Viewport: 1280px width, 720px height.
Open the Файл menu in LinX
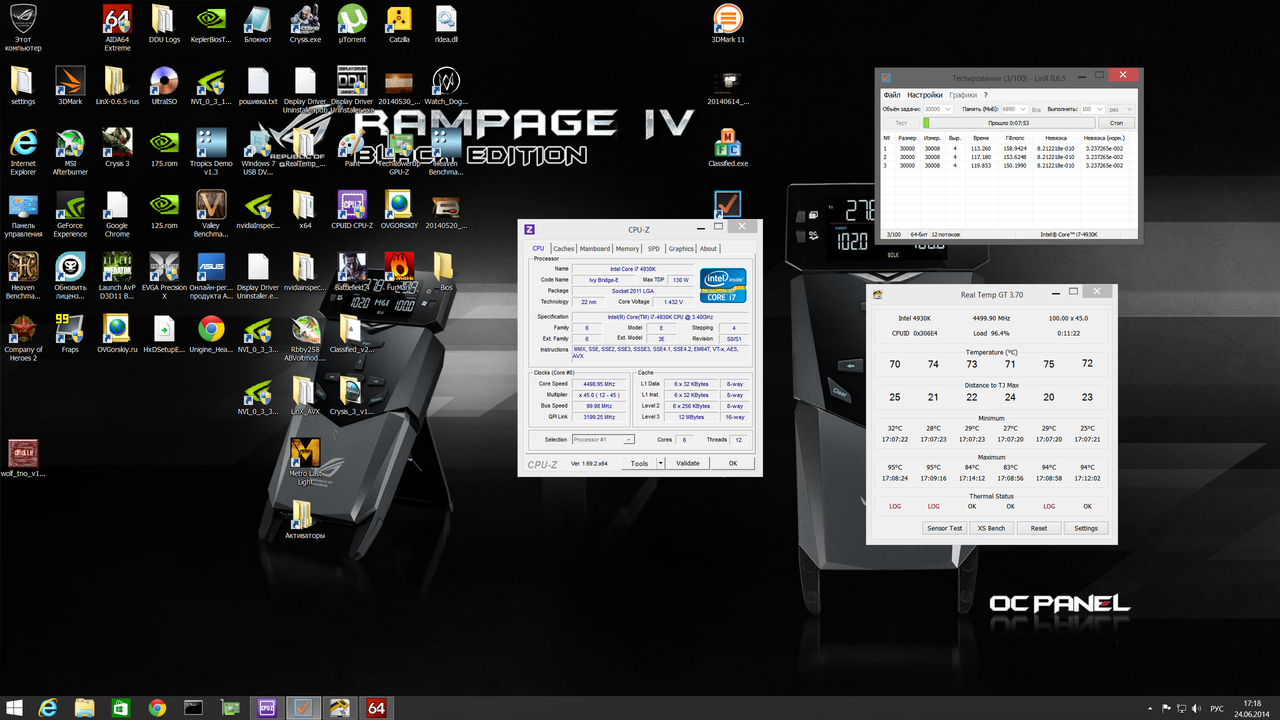(x=892, y=95)
